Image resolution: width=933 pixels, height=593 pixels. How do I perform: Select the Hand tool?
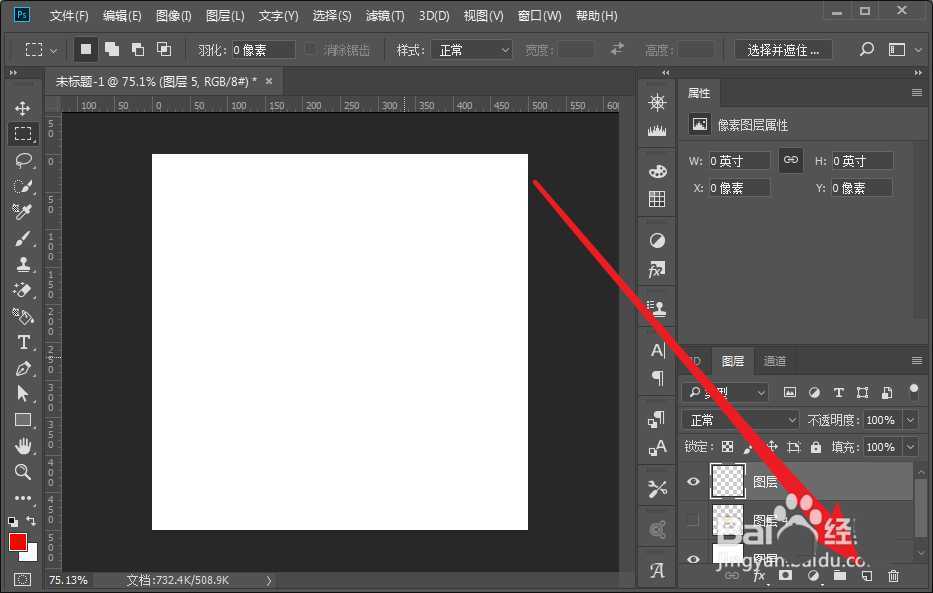[x=22, y=446]
